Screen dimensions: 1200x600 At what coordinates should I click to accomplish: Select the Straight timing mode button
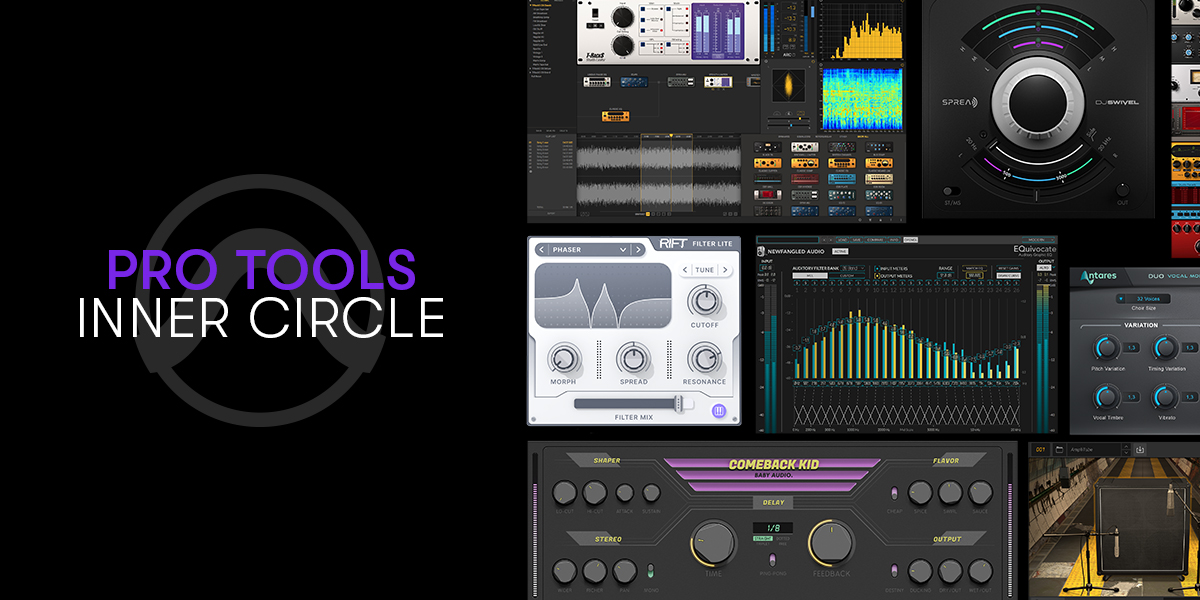[x=763, y=538]
